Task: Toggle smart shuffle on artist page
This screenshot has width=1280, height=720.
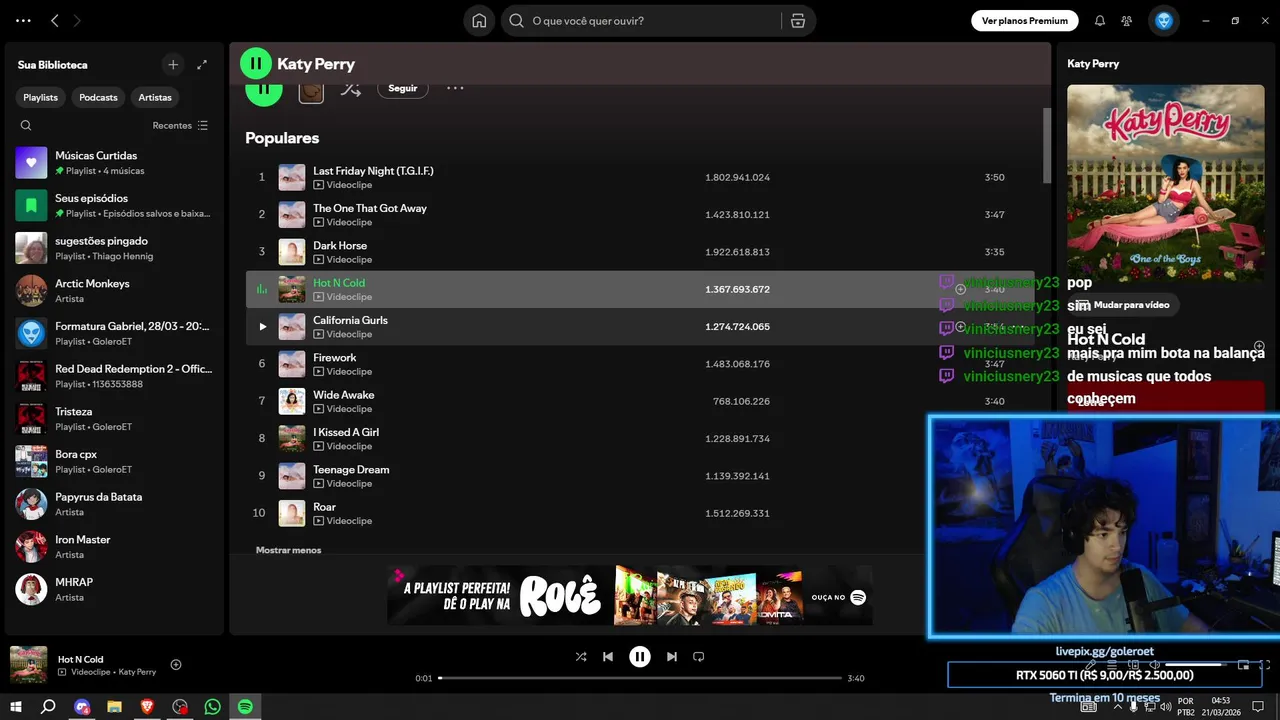Action: (350, 88)
